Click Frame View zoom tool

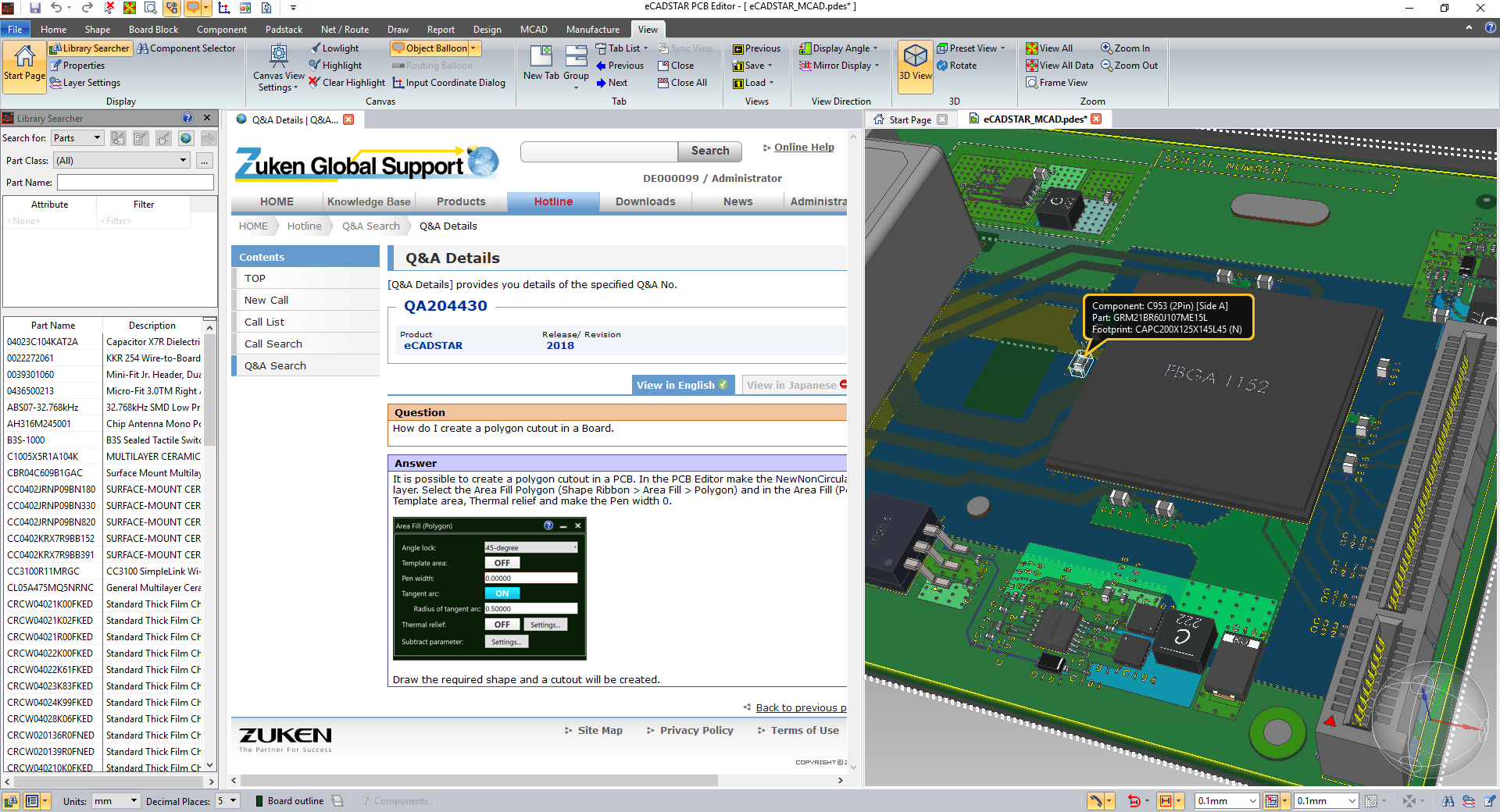[1056, 83]
